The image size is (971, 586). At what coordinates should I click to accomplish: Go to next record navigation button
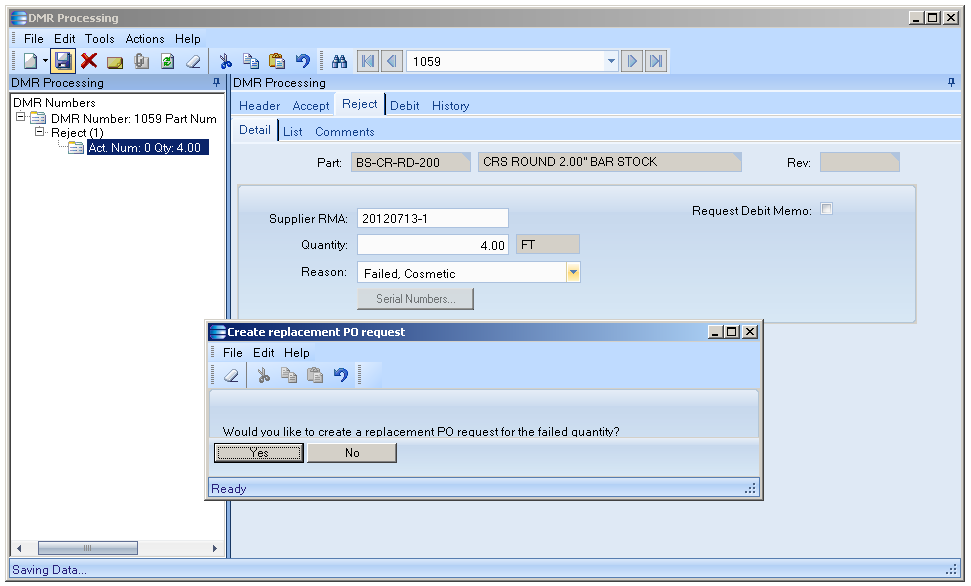coord(632,61)
